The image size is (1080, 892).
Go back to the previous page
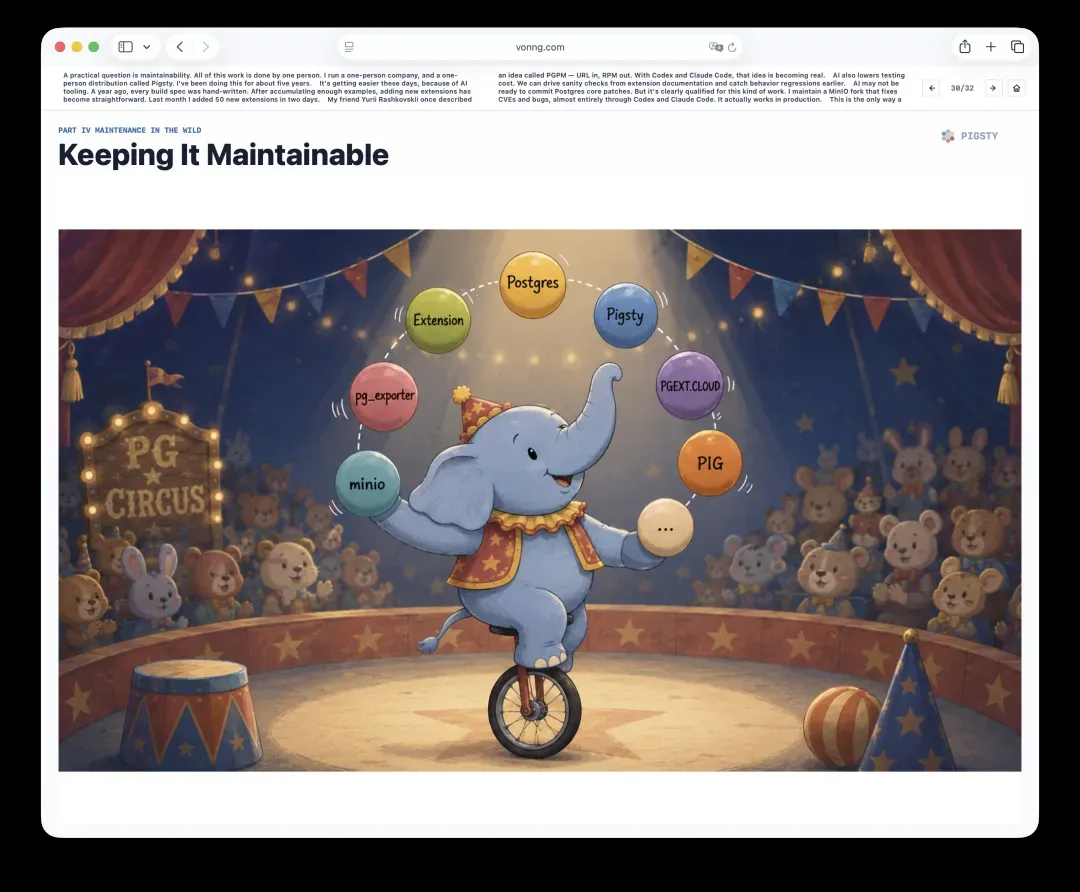click(180, 47)
